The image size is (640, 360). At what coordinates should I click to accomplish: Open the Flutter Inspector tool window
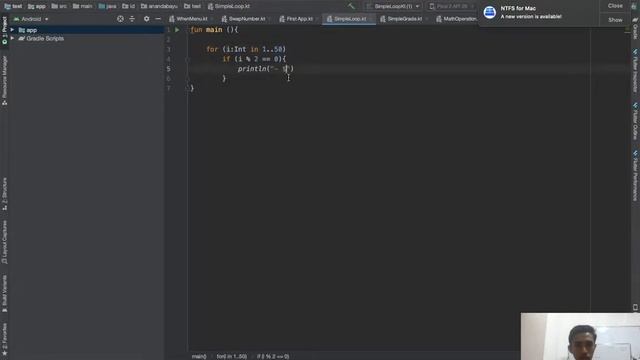(635, 71)
